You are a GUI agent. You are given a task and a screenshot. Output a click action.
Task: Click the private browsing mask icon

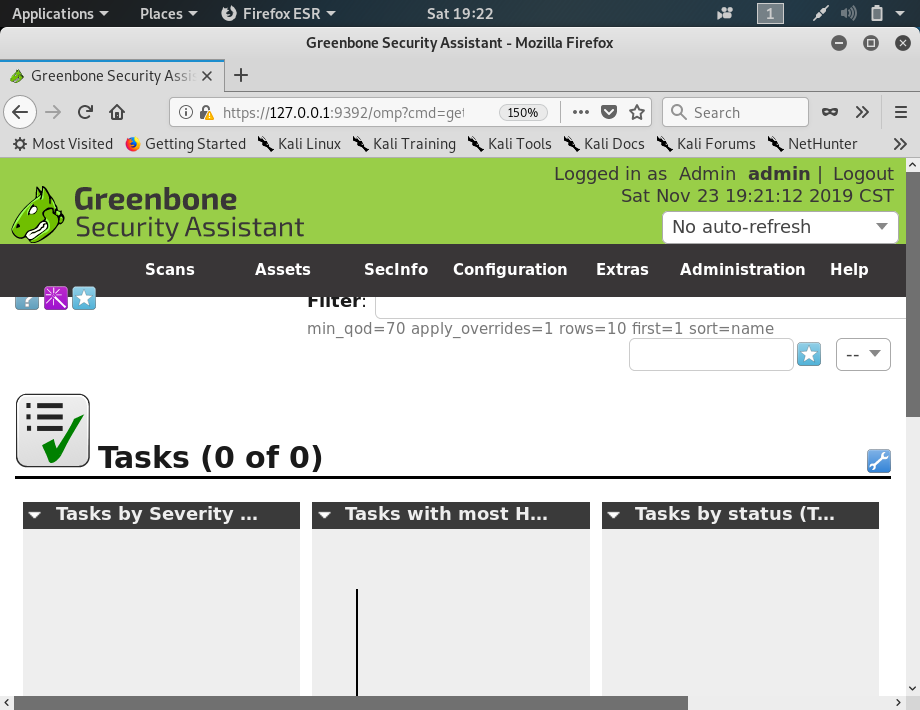coord(830,112)
